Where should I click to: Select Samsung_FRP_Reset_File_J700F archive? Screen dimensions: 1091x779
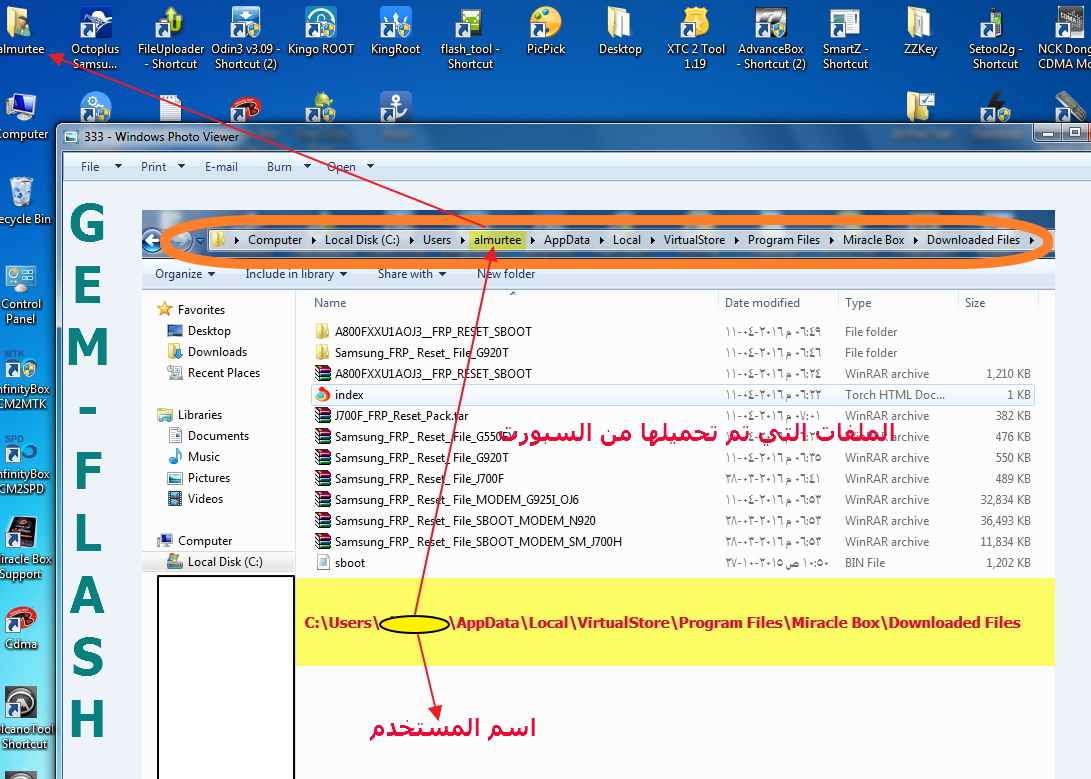point(672,479)
